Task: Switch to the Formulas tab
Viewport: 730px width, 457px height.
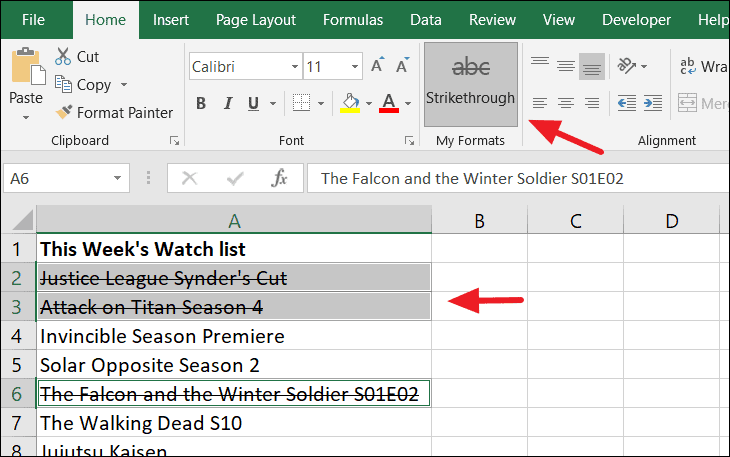Action: pos(353,20)
